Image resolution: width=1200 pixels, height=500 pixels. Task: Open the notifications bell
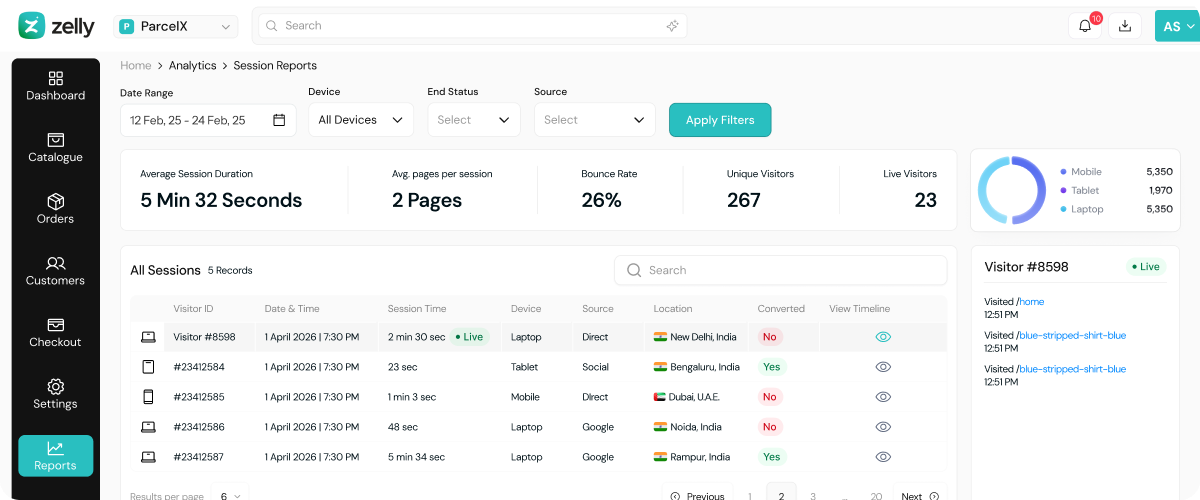(1085, 26)
